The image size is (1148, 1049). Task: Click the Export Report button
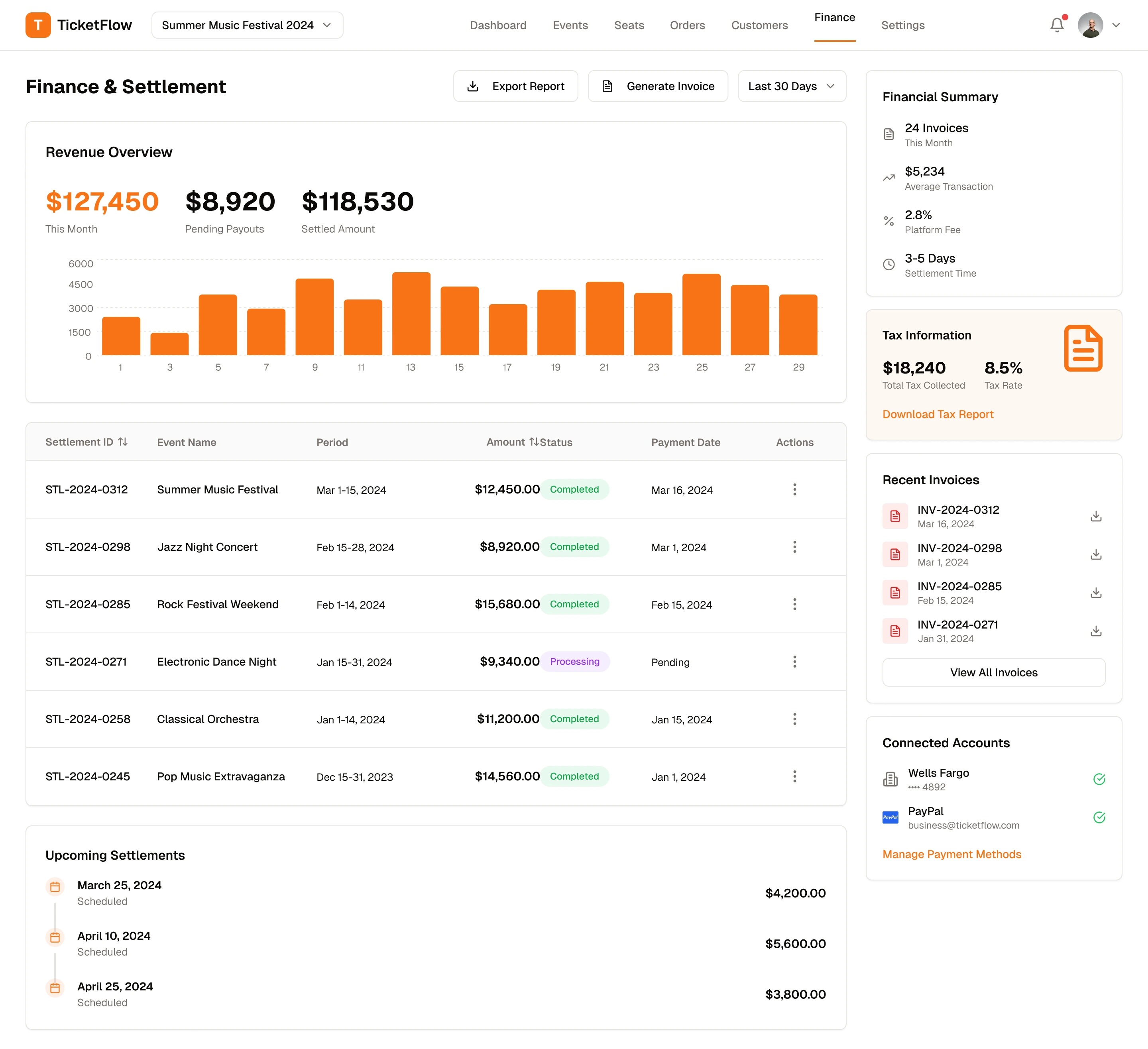tap(515, 86)
